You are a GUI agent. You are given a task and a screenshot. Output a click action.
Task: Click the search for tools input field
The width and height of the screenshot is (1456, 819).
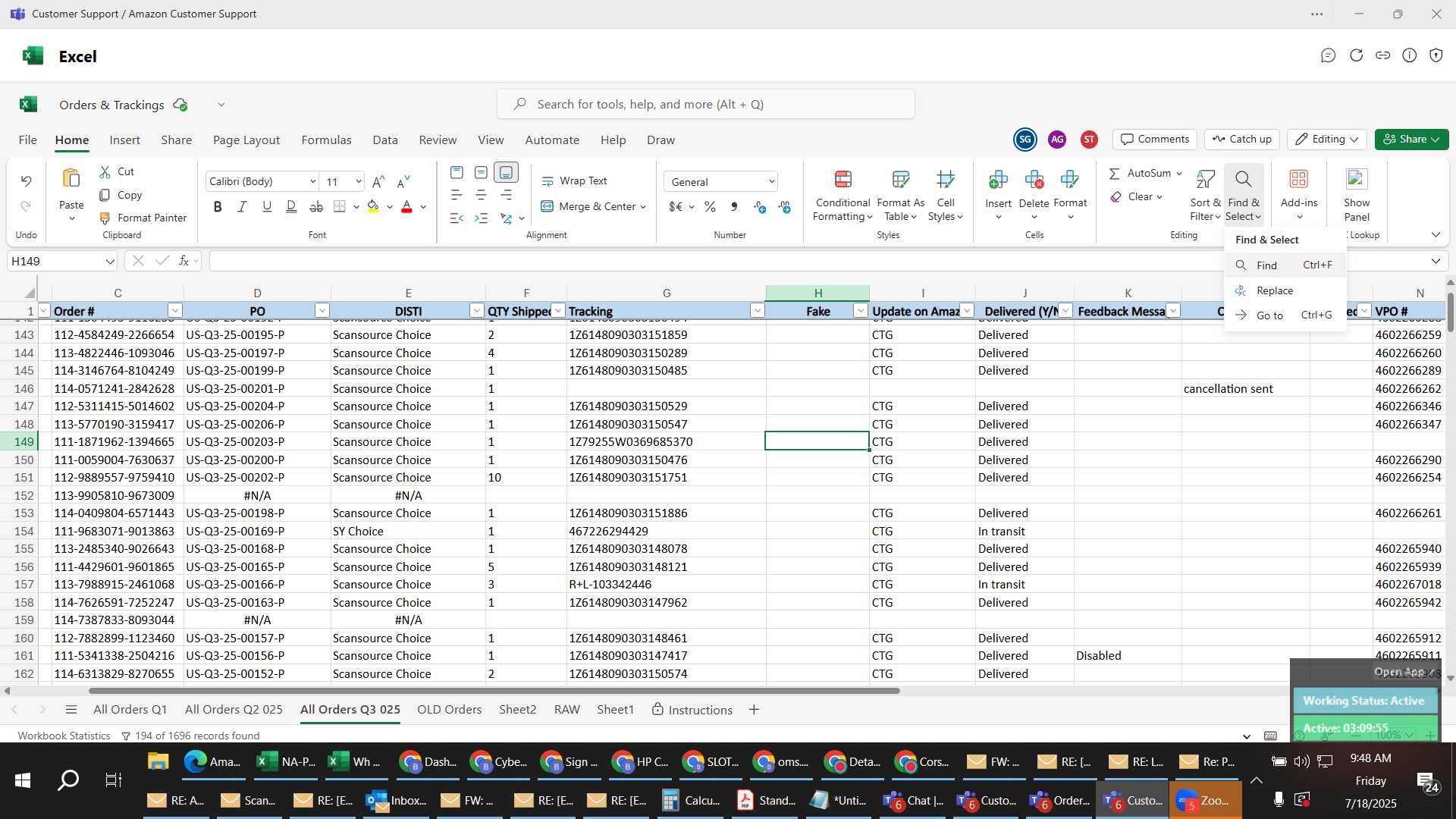(x=706, y=104)
